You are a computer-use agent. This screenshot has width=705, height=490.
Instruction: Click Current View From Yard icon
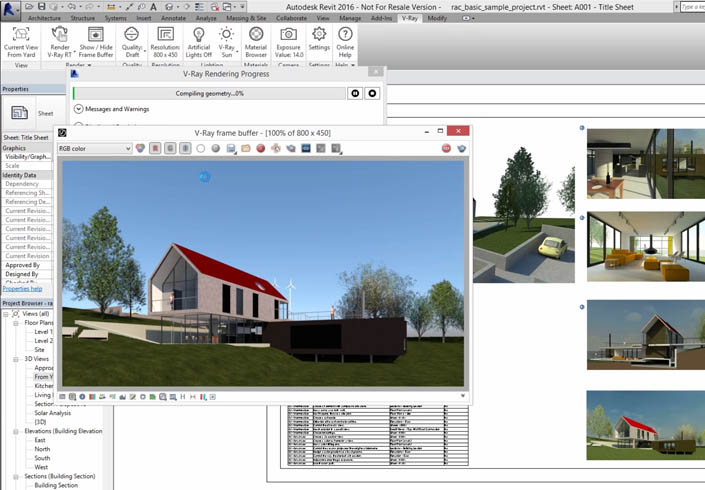click(21, 34)
